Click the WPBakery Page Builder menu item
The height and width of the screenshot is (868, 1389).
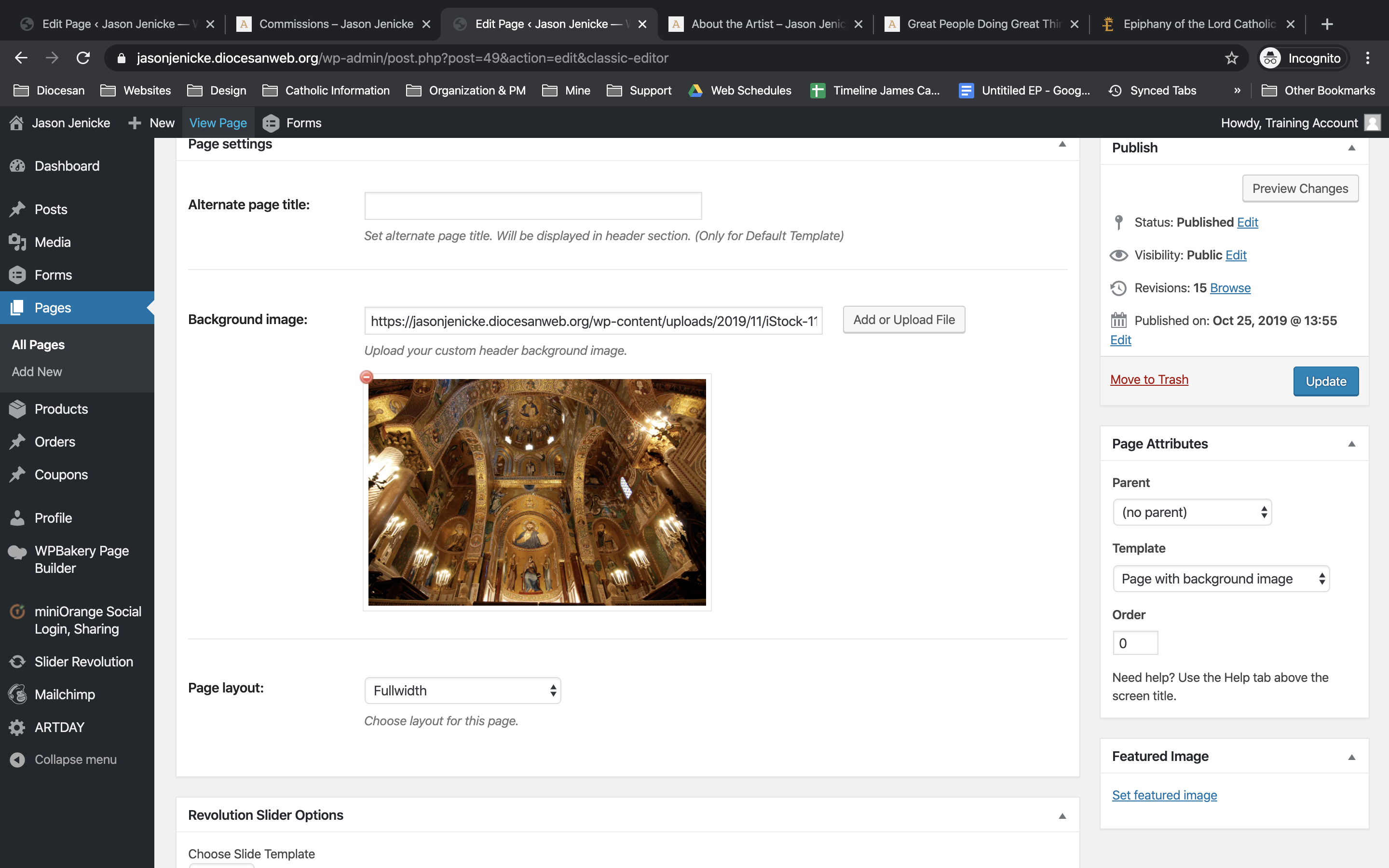coord(81,559)
